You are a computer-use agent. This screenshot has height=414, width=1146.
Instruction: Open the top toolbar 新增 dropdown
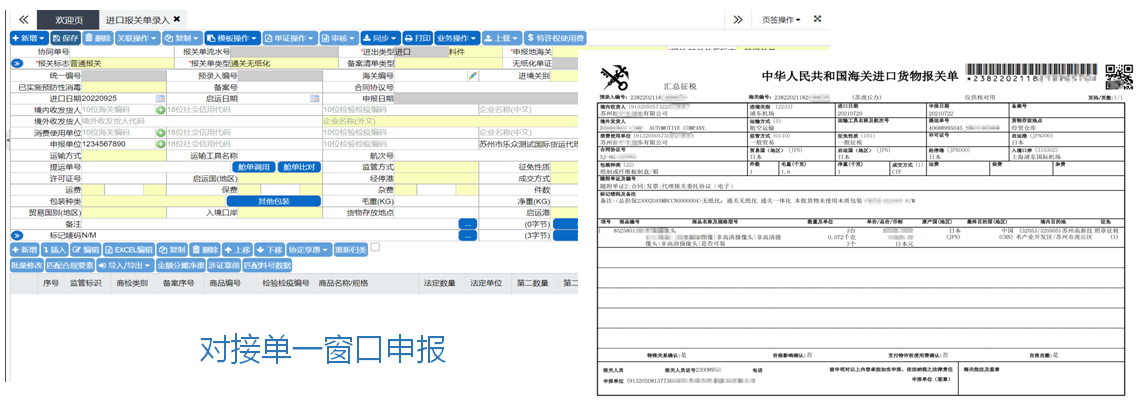click(29, 37)
